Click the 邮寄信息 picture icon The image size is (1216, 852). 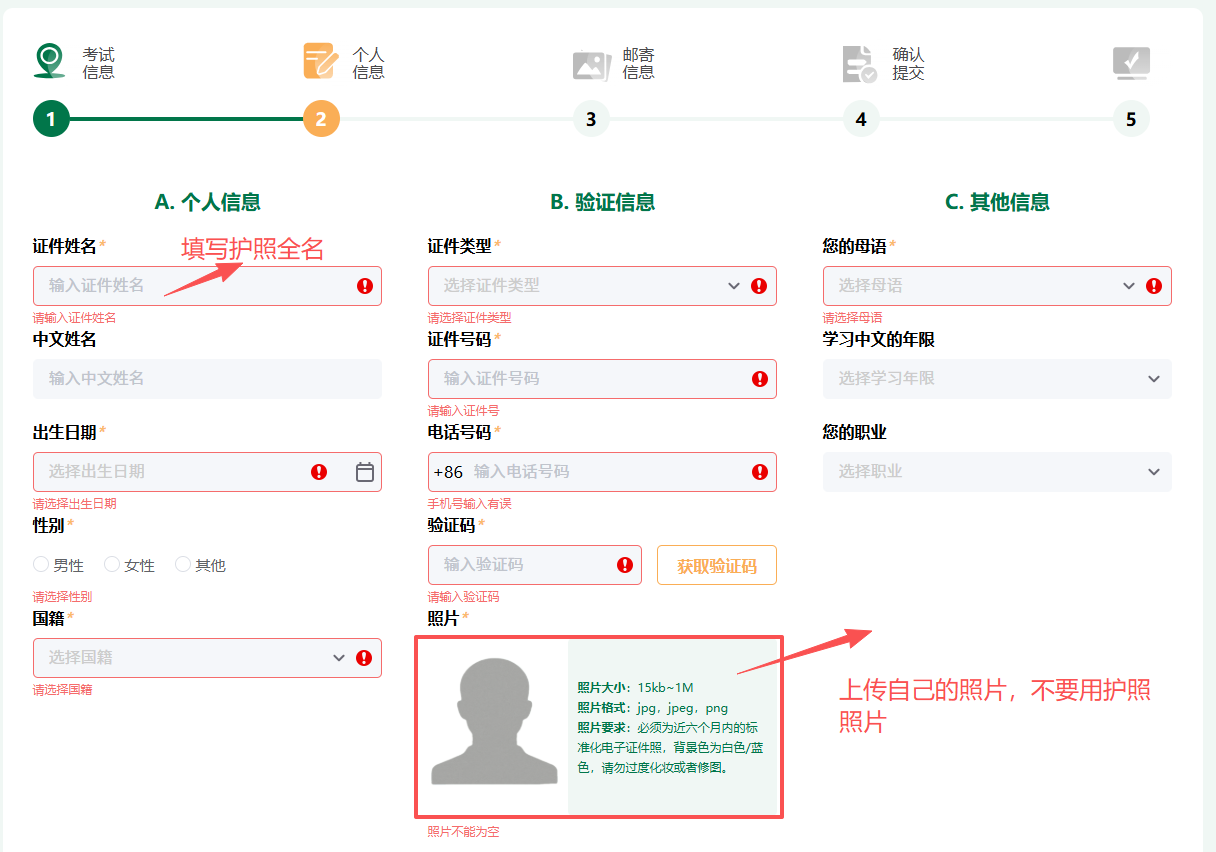tap(591, 64)
